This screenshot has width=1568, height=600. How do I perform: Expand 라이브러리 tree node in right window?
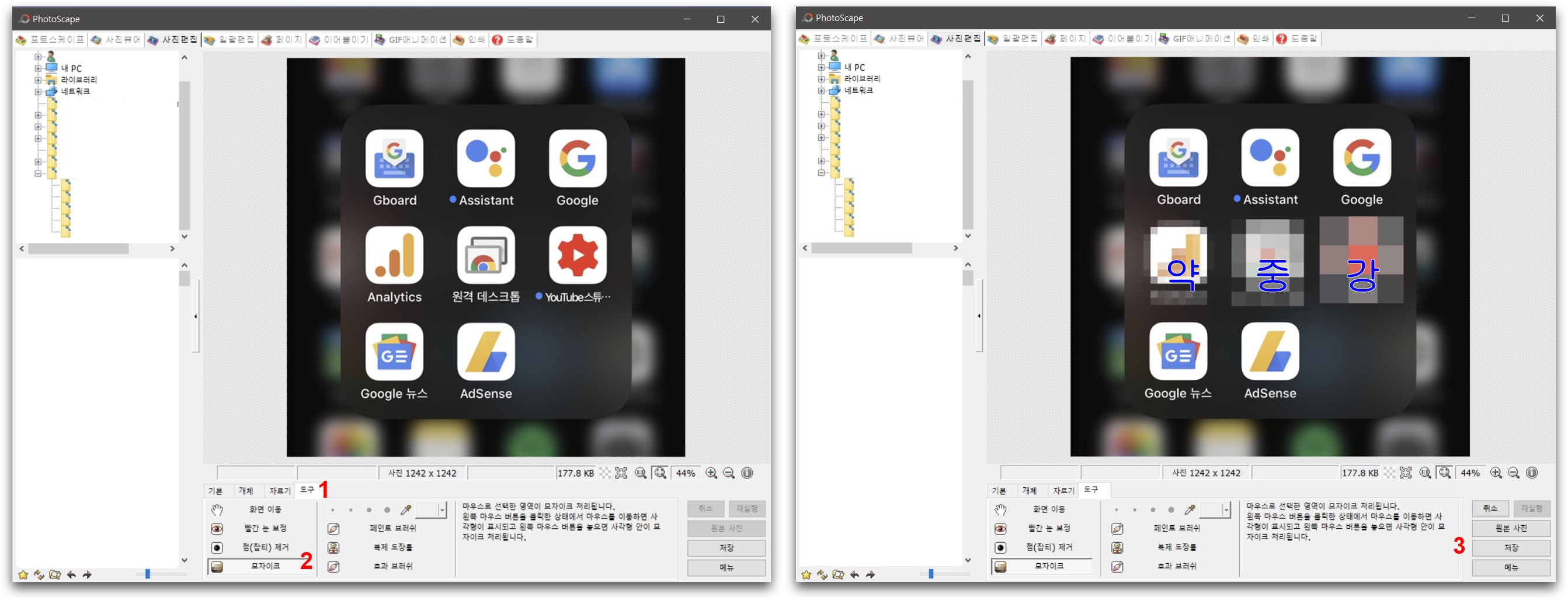click(x=821, y=79)
